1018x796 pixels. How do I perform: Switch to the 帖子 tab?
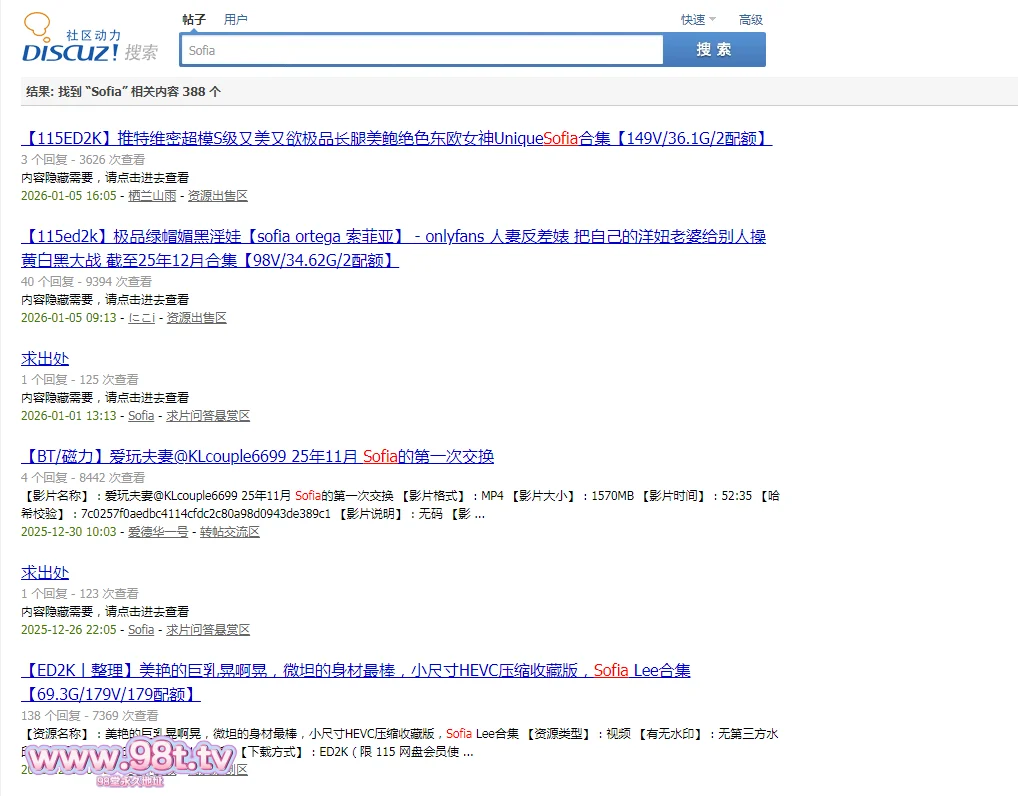pyautogui.click(x=194, y=19)
